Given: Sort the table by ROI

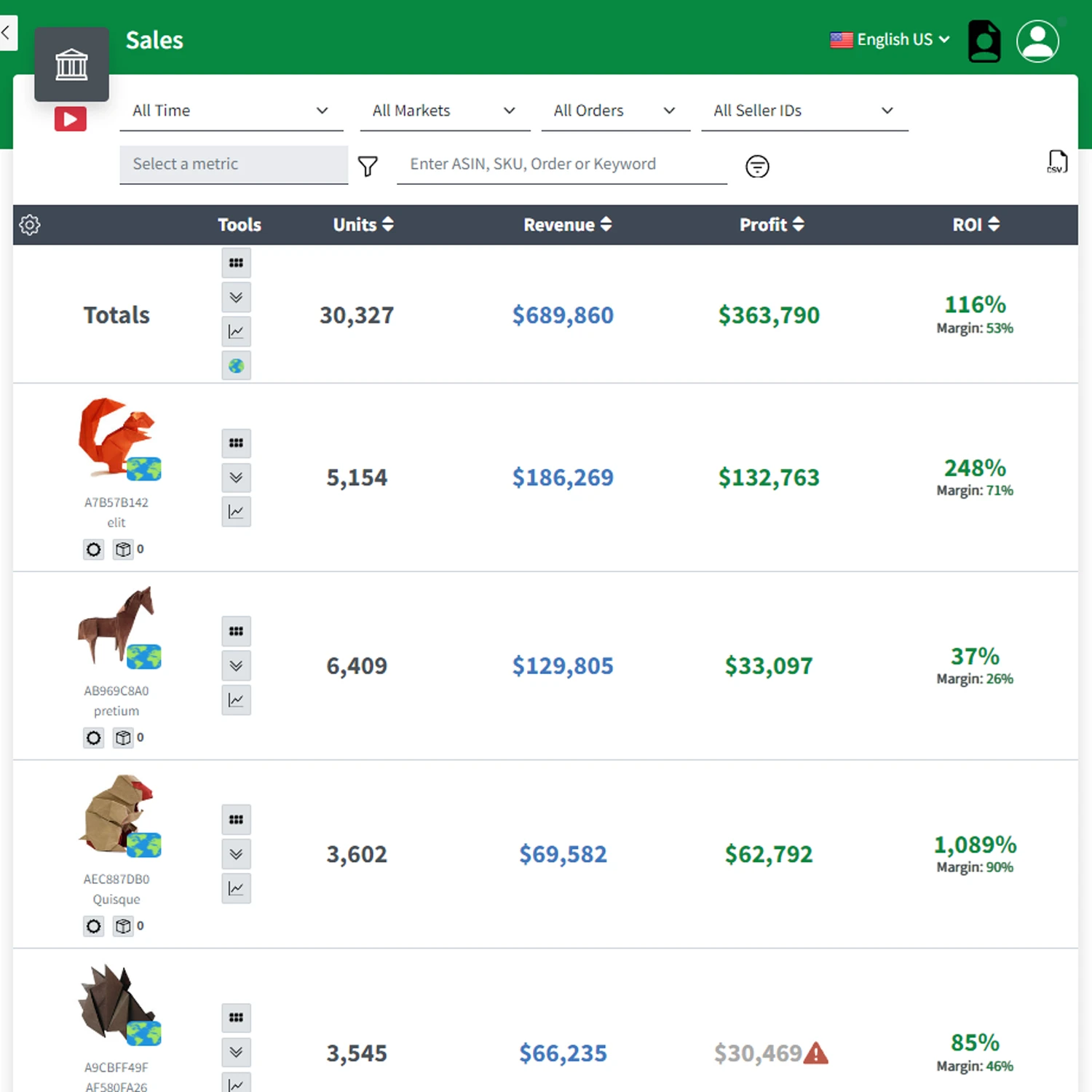Looking at the screenshot, I should 976,225.
